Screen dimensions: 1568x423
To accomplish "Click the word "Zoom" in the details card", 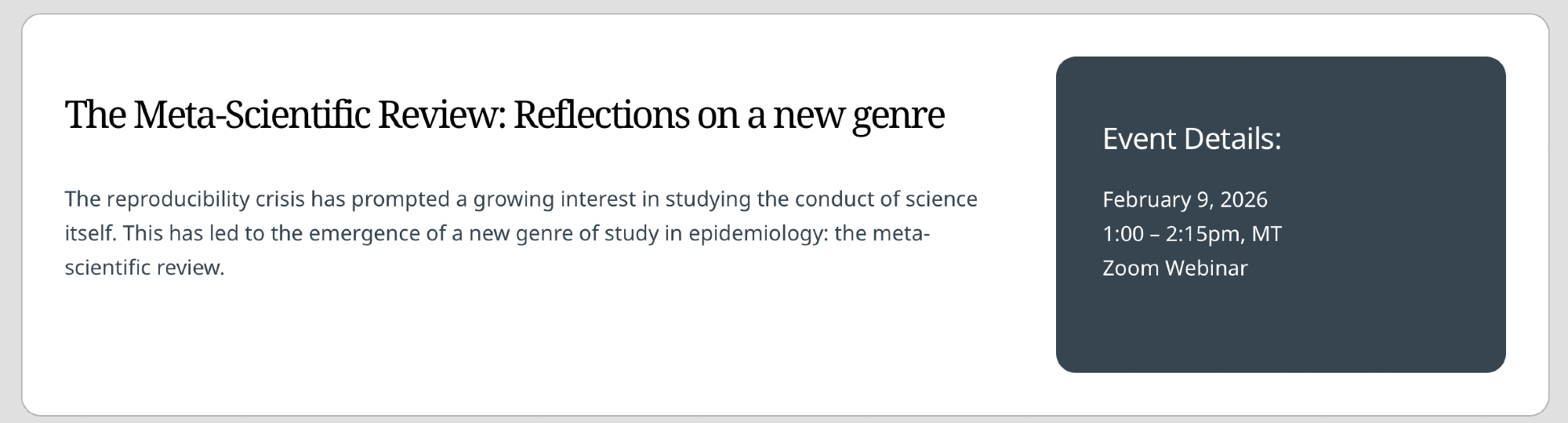I will [1130, 268].
